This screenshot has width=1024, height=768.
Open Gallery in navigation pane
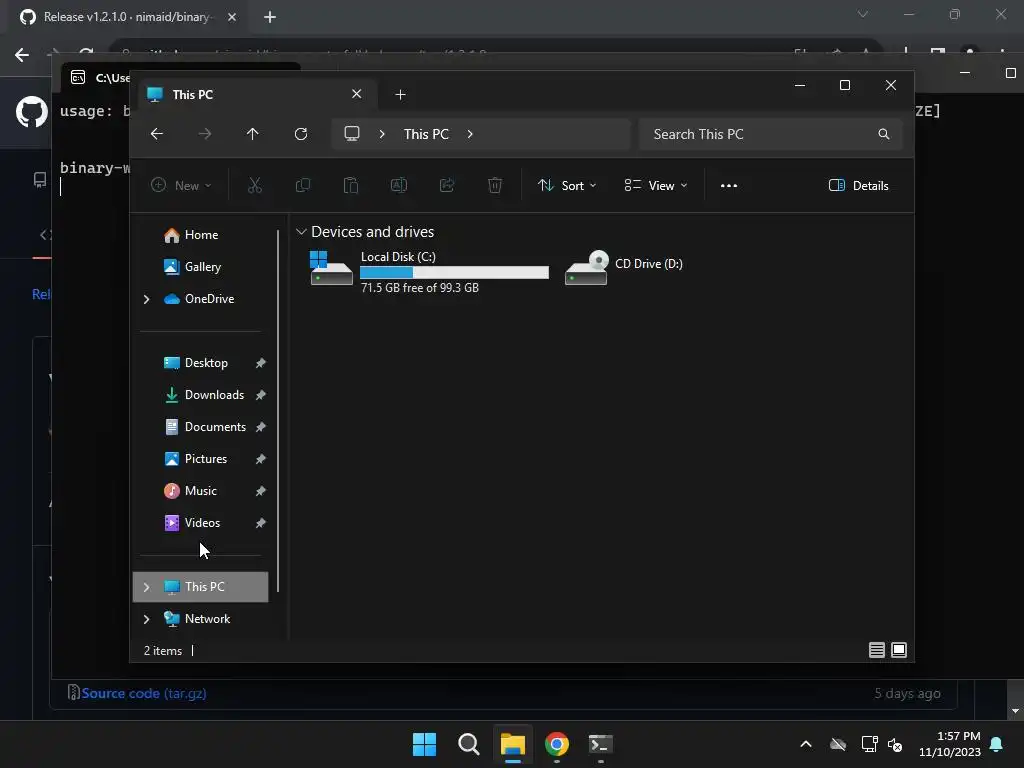[x=202, y=267]
